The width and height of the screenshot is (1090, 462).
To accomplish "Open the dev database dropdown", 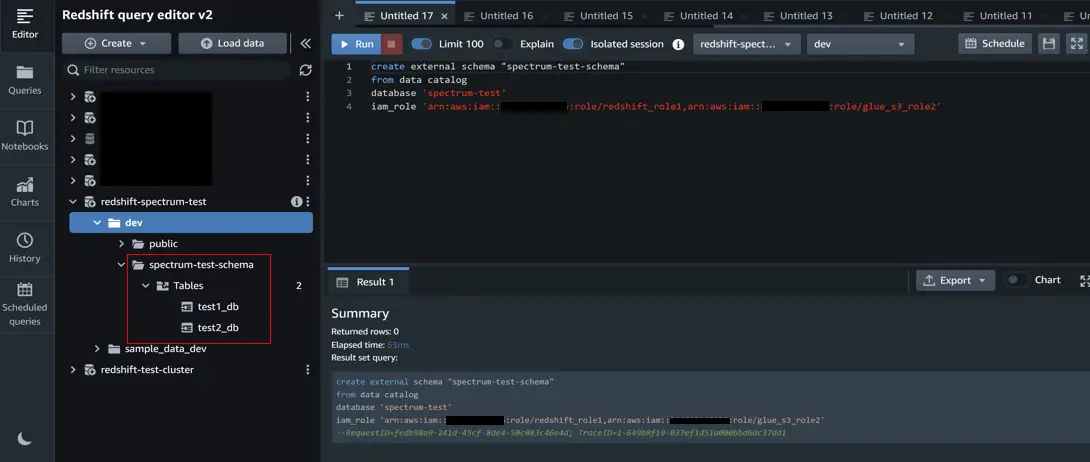I will coord(861,44).
